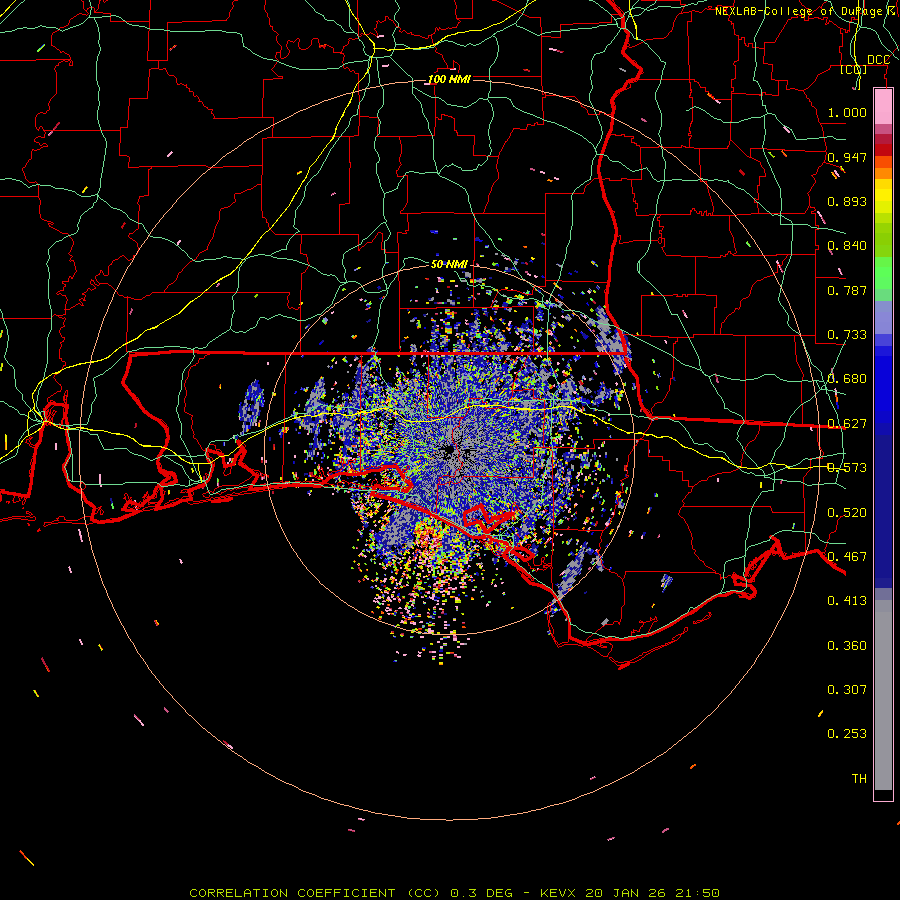The image size is (900, 900).
Task: Select the 0.467 scale value
Action: (847, 556)
